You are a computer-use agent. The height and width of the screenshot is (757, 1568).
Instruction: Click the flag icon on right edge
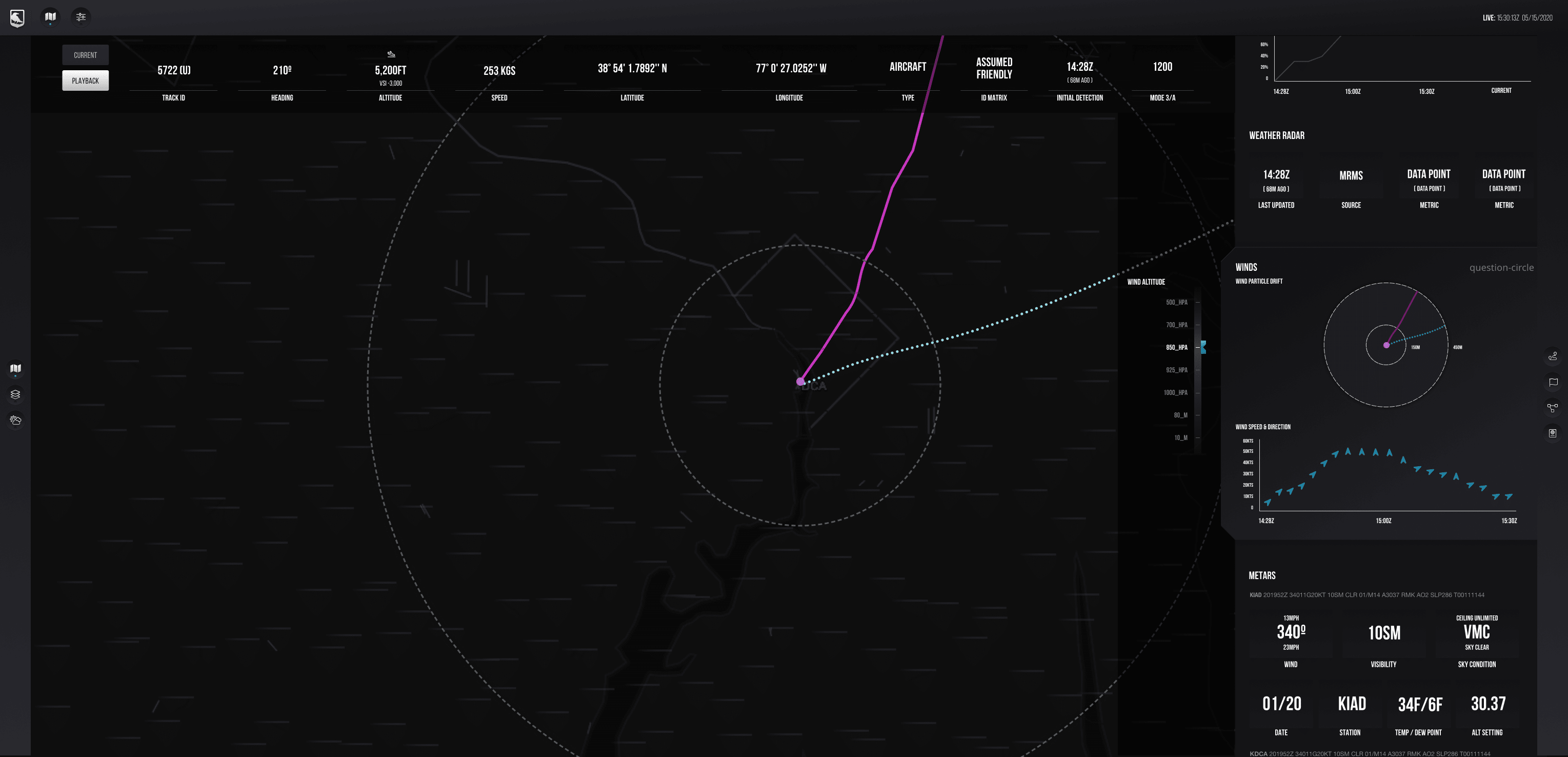tap(1553, 383)
